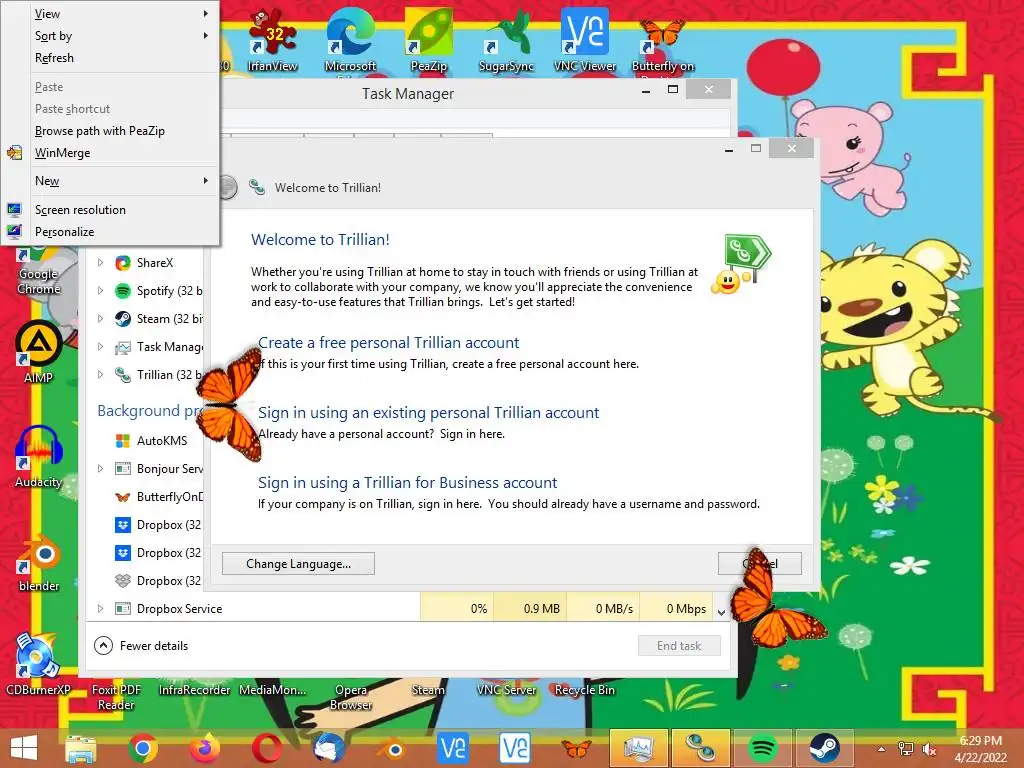Viewport: 1024px width, 768px height.
Task: Open Opera from the taskbar
Action: (x=267, y=748)
